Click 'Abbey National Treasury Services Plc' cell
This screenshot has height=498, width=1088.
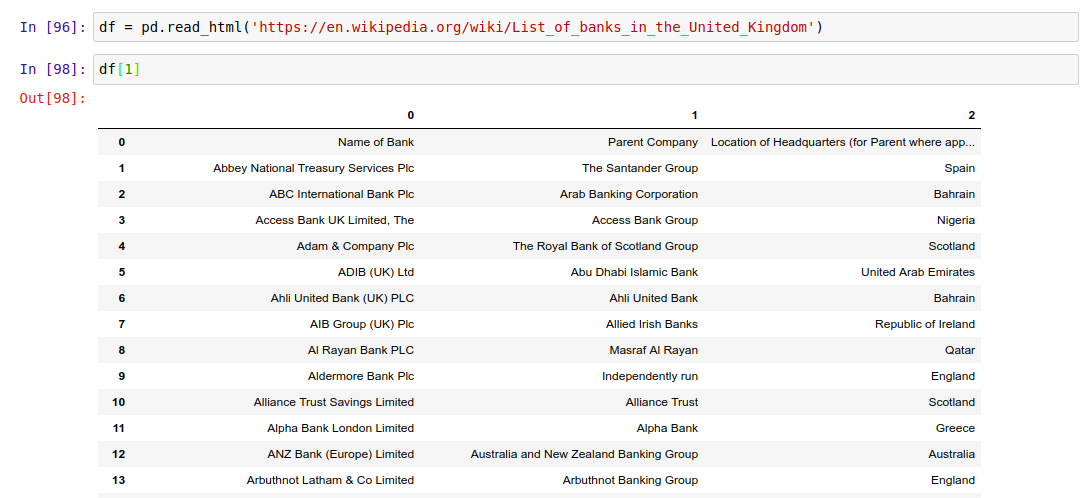[314, 168]
